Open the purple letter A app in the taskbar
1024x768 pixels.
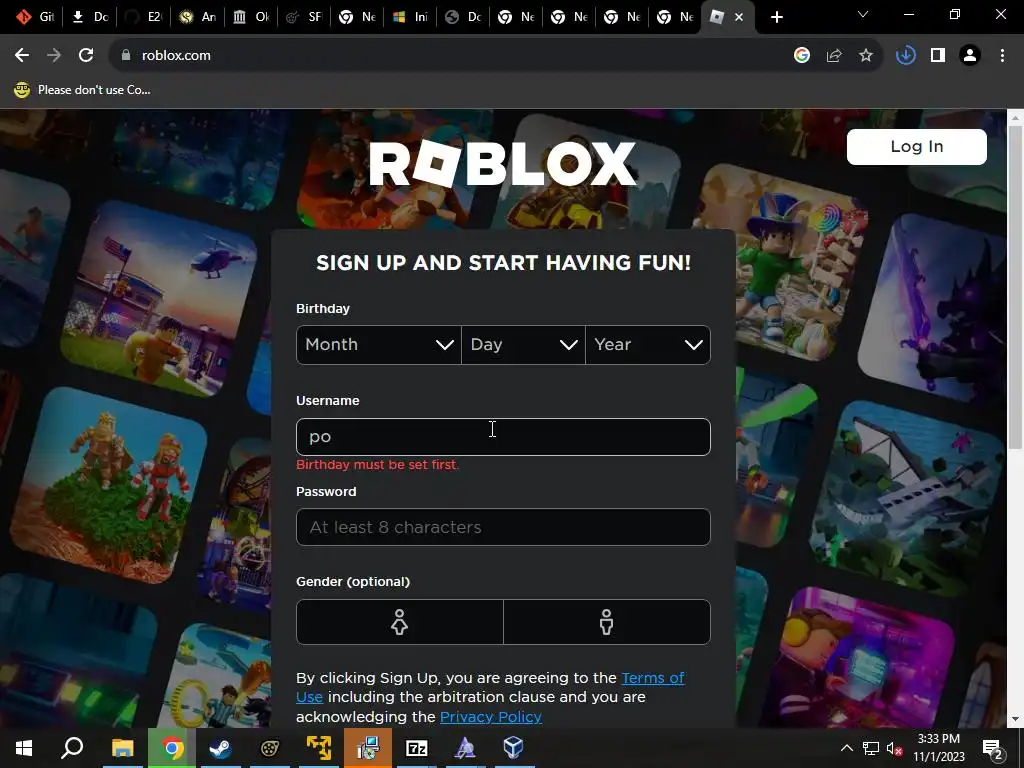pyautogui.click(x=465, y=748)
